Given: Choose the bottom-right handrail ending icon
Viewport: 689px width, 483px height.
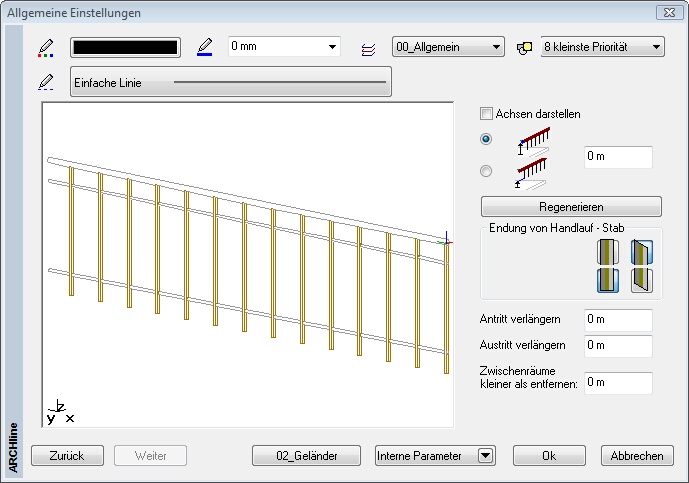Looking at the screenshot, I should tap(642, 280).
